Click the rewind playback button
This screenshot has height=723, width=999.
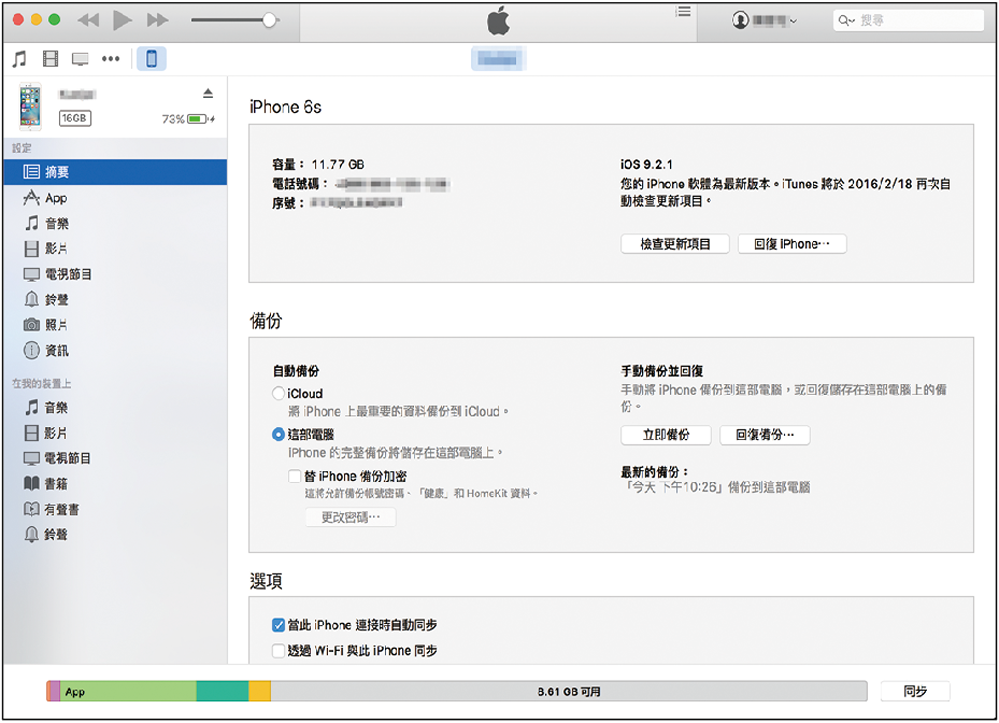[88, 20]
